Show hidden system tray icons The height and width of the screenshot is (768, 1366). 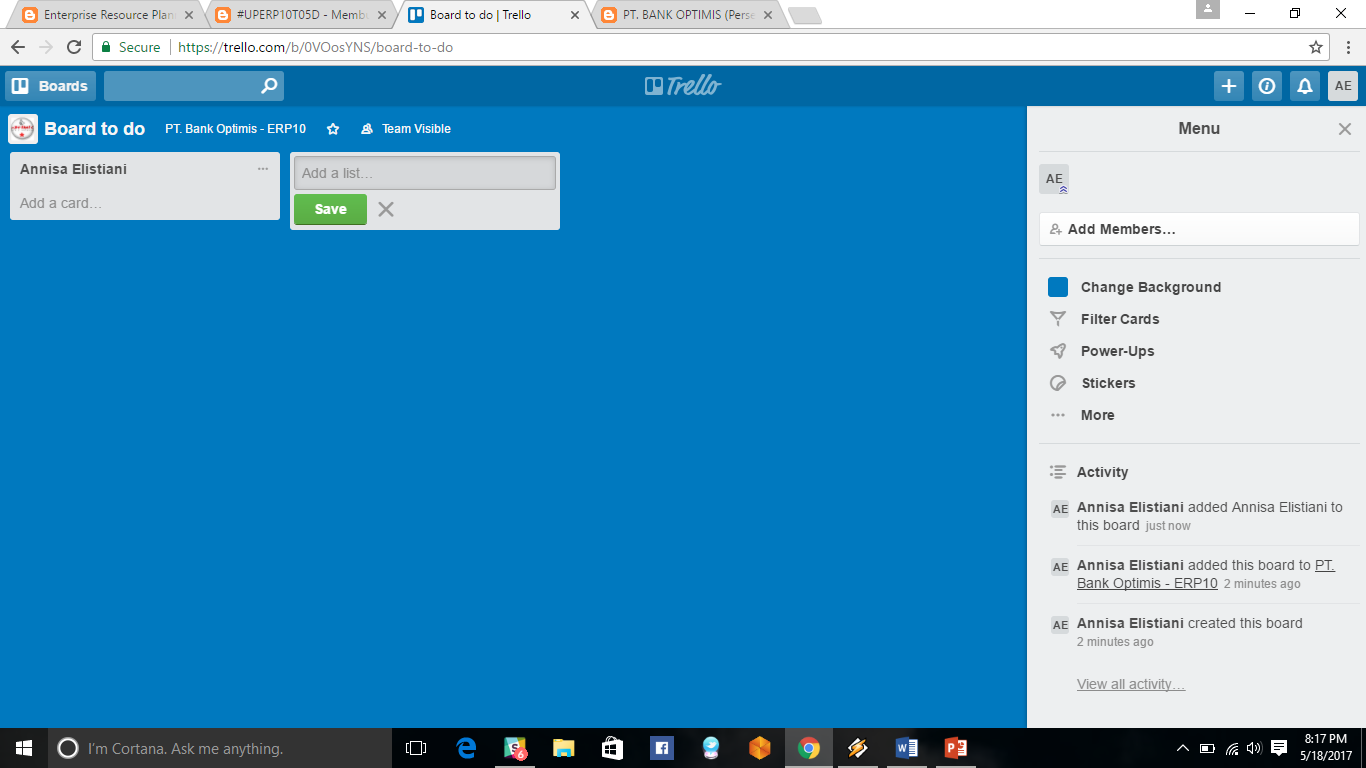[1183, 748]
